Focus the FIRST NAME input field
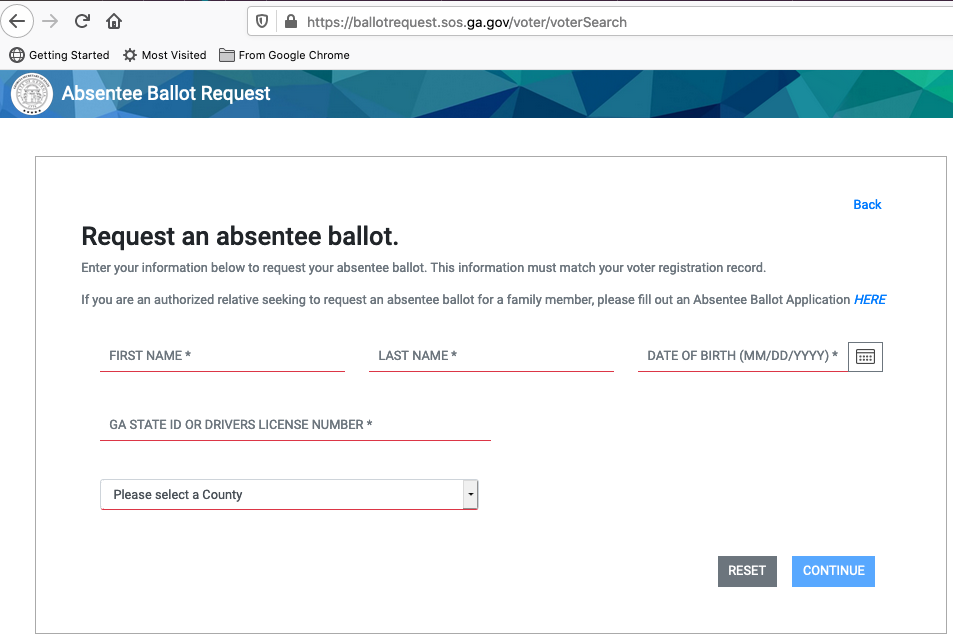The image size is (953, 641). 222,356
